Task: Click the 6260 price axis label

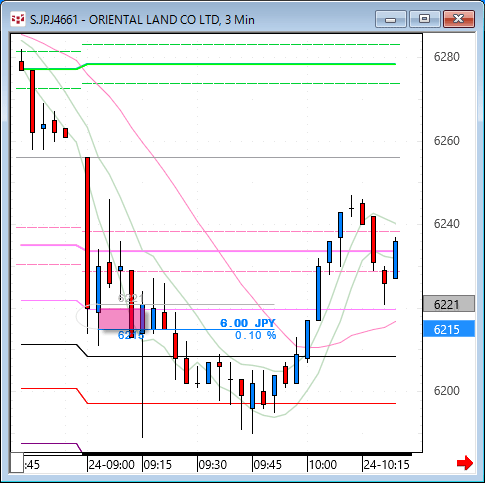Action: tap(446, 141)
